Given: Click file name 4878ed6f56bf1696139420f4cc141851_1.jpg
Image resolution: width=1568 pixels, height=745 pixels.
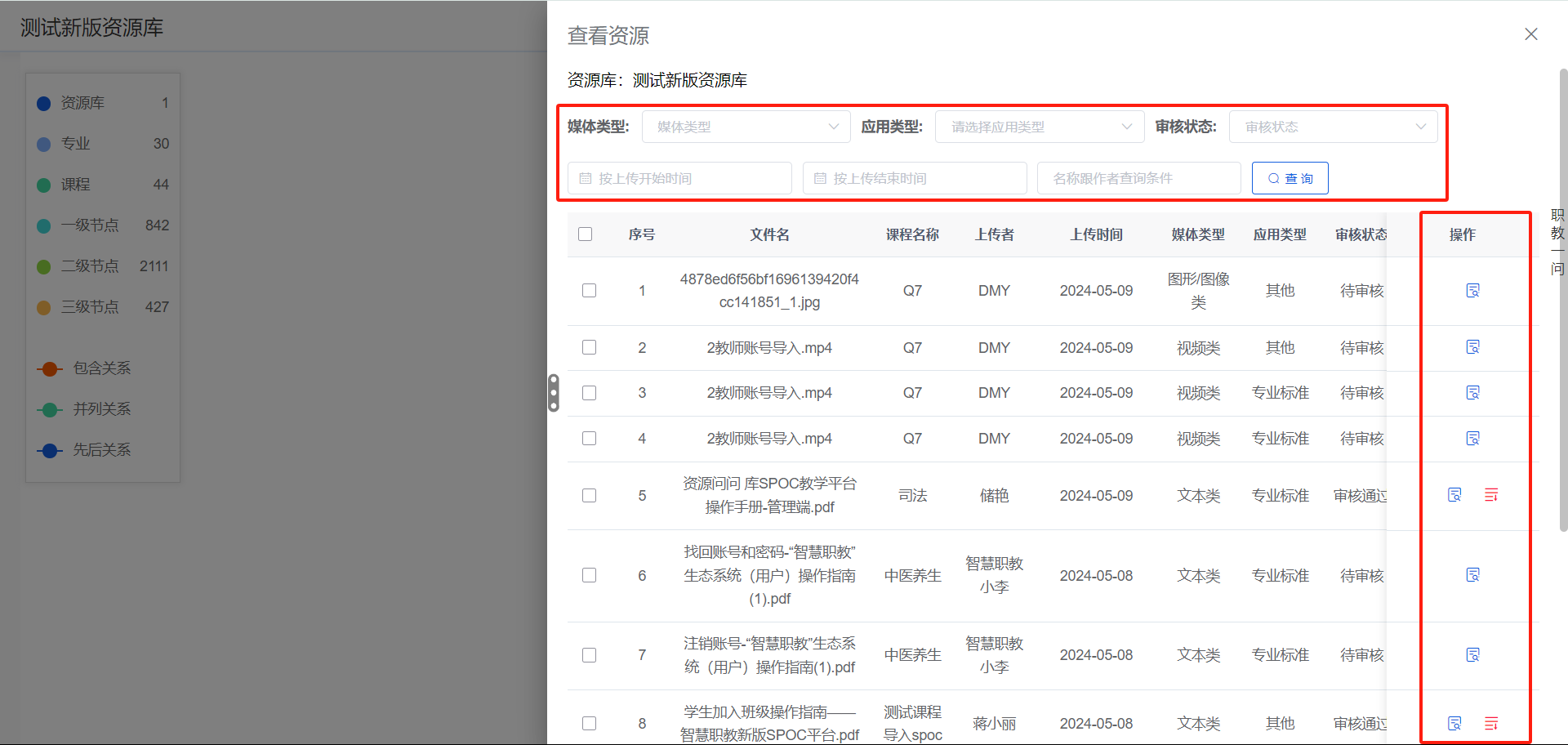Looking at the screenshot, I should coord(769,291).
